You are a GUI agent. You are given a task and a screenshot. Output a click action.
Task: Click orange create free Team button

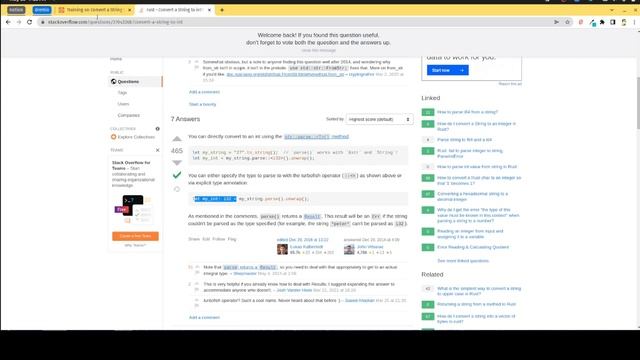[136, 236]
